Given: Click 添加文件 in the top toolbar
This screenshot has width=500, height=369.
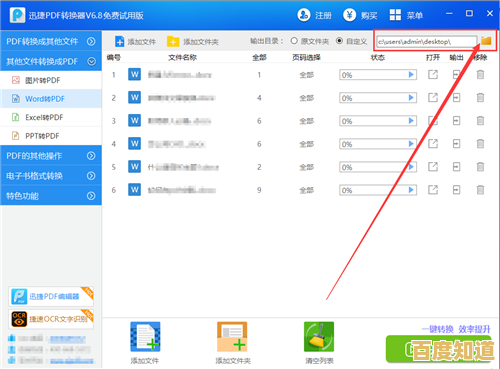Looking at the screenshot, I should tap(135, 42).
